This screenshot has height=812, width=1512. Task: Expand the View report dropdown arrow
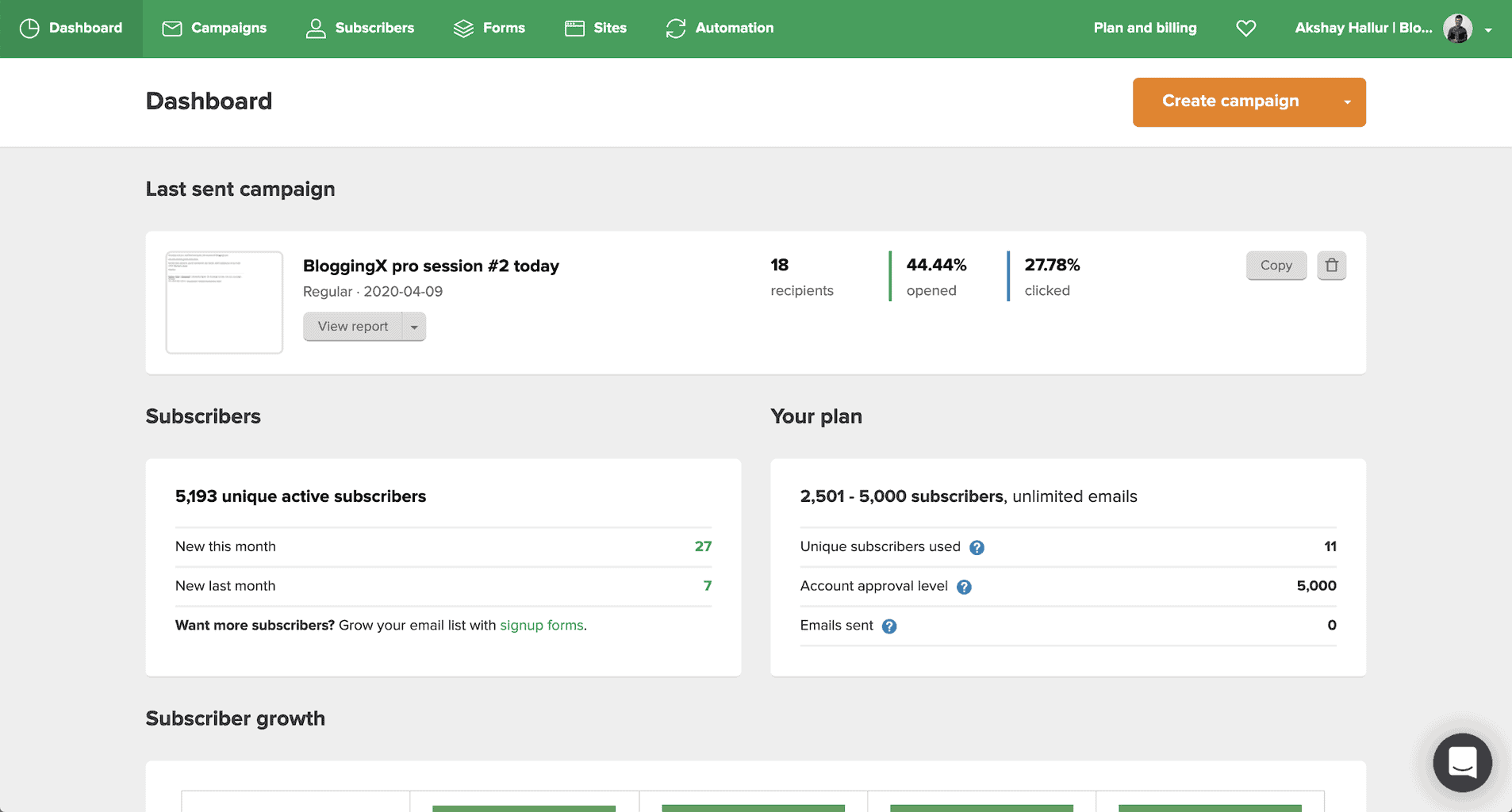(414, 327)
